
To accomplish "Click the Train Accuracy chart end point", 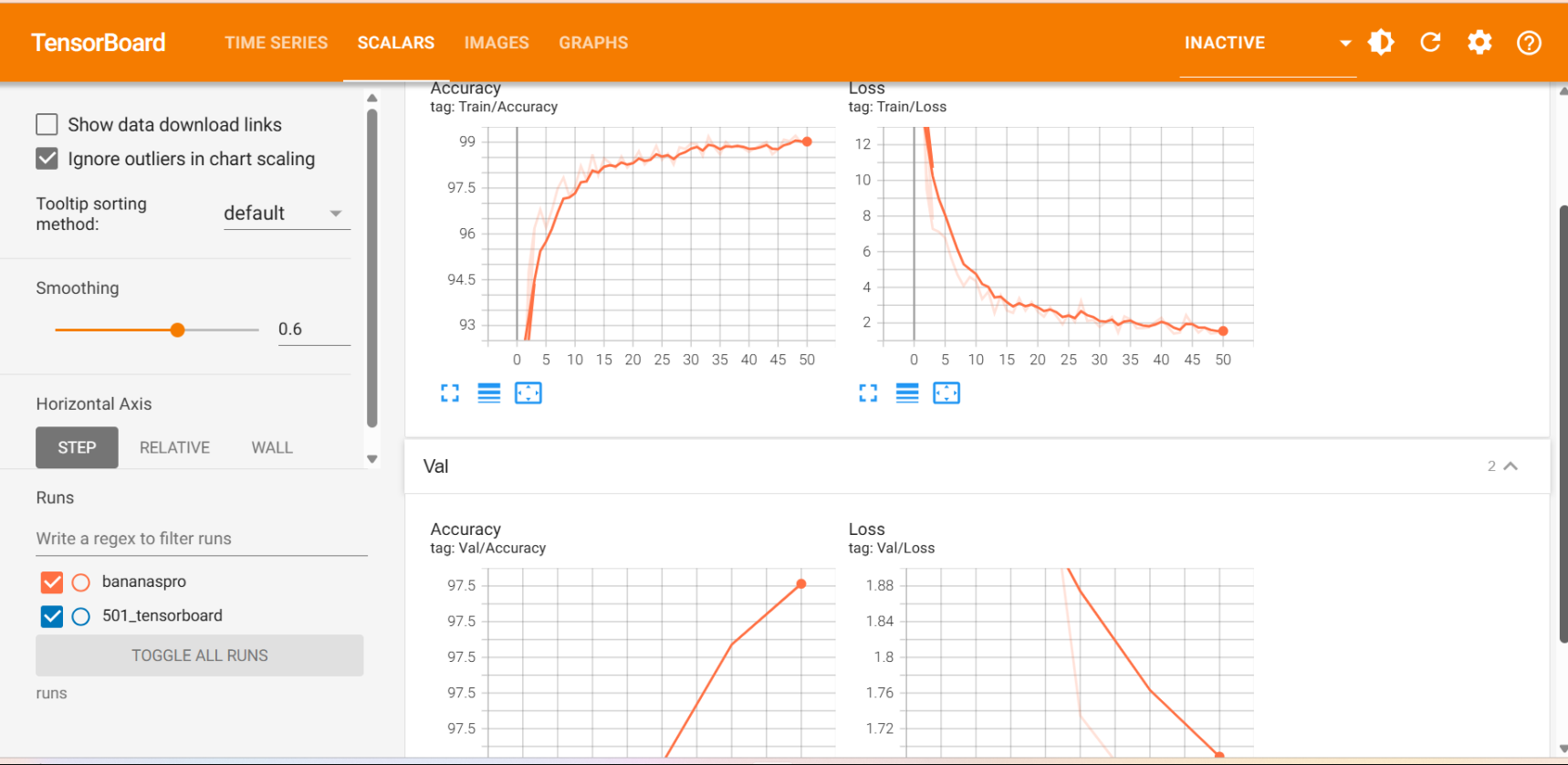I will tap(807, 141).
